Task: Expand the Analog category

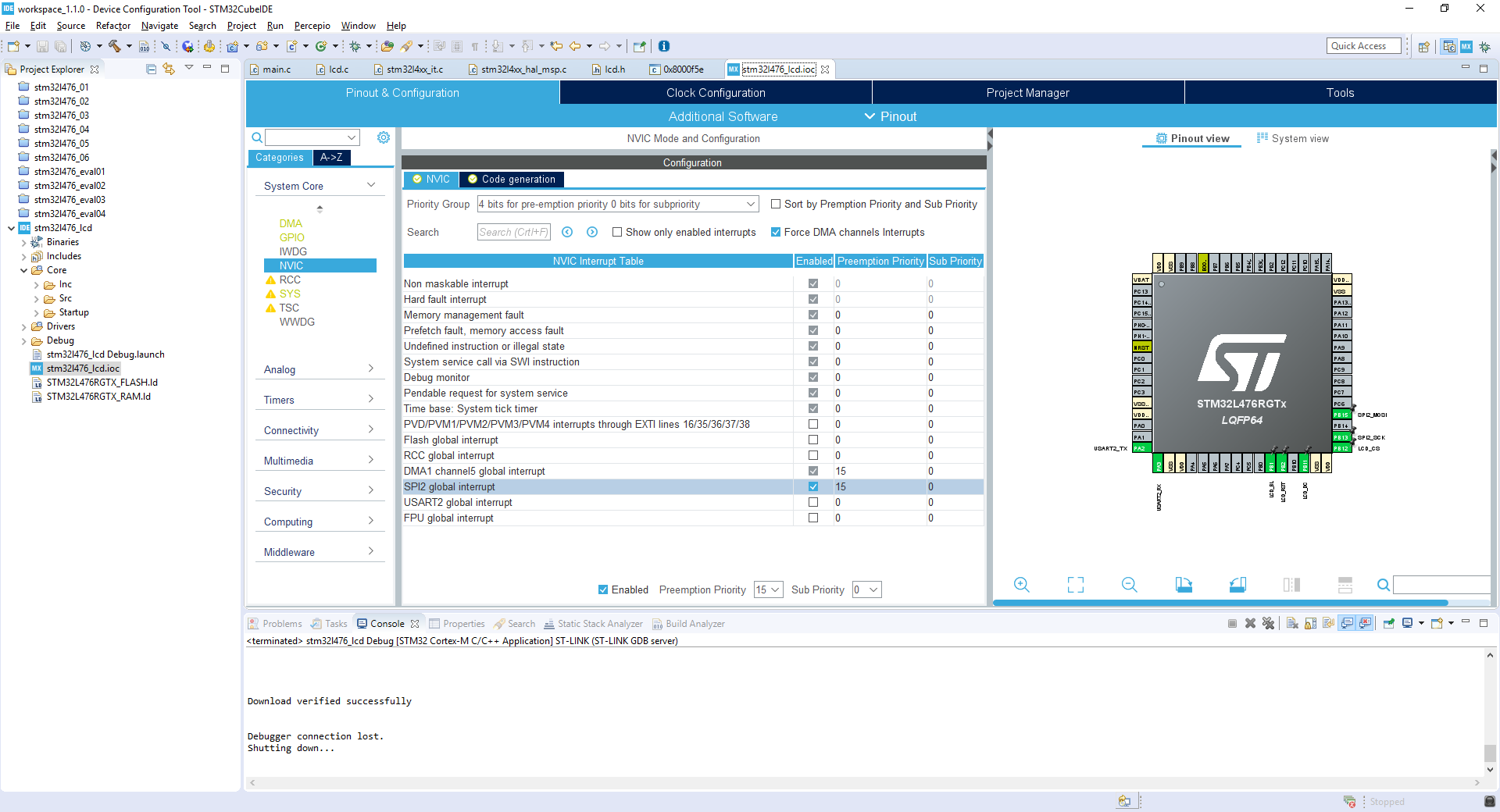Action: pos(371,369)
